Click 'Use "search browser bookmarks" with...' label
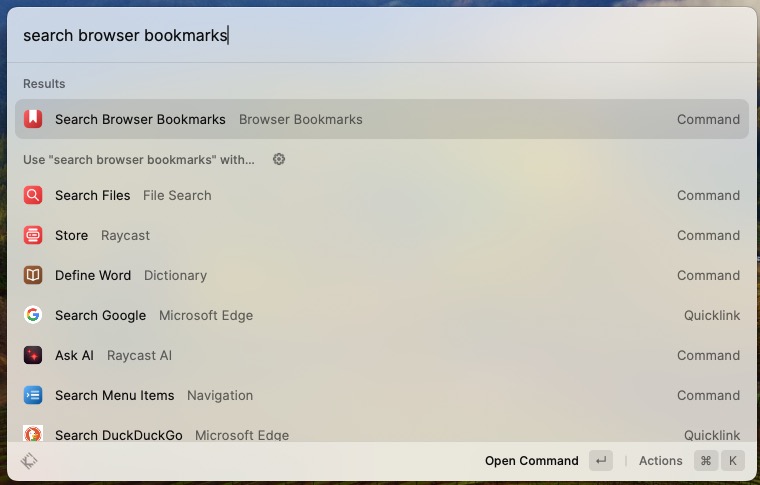 139,159
